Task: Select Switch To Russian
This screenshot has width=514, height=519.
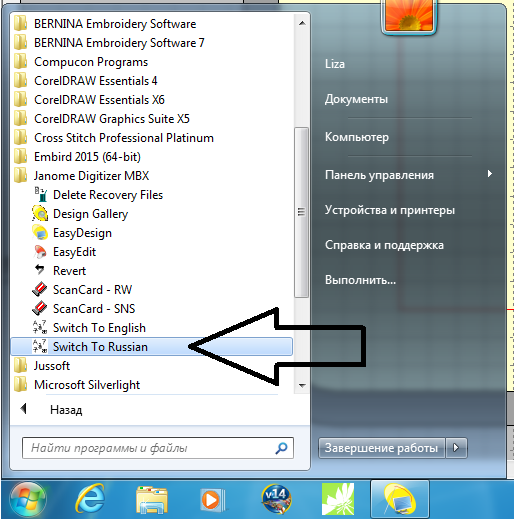Action: pos(152,347)
